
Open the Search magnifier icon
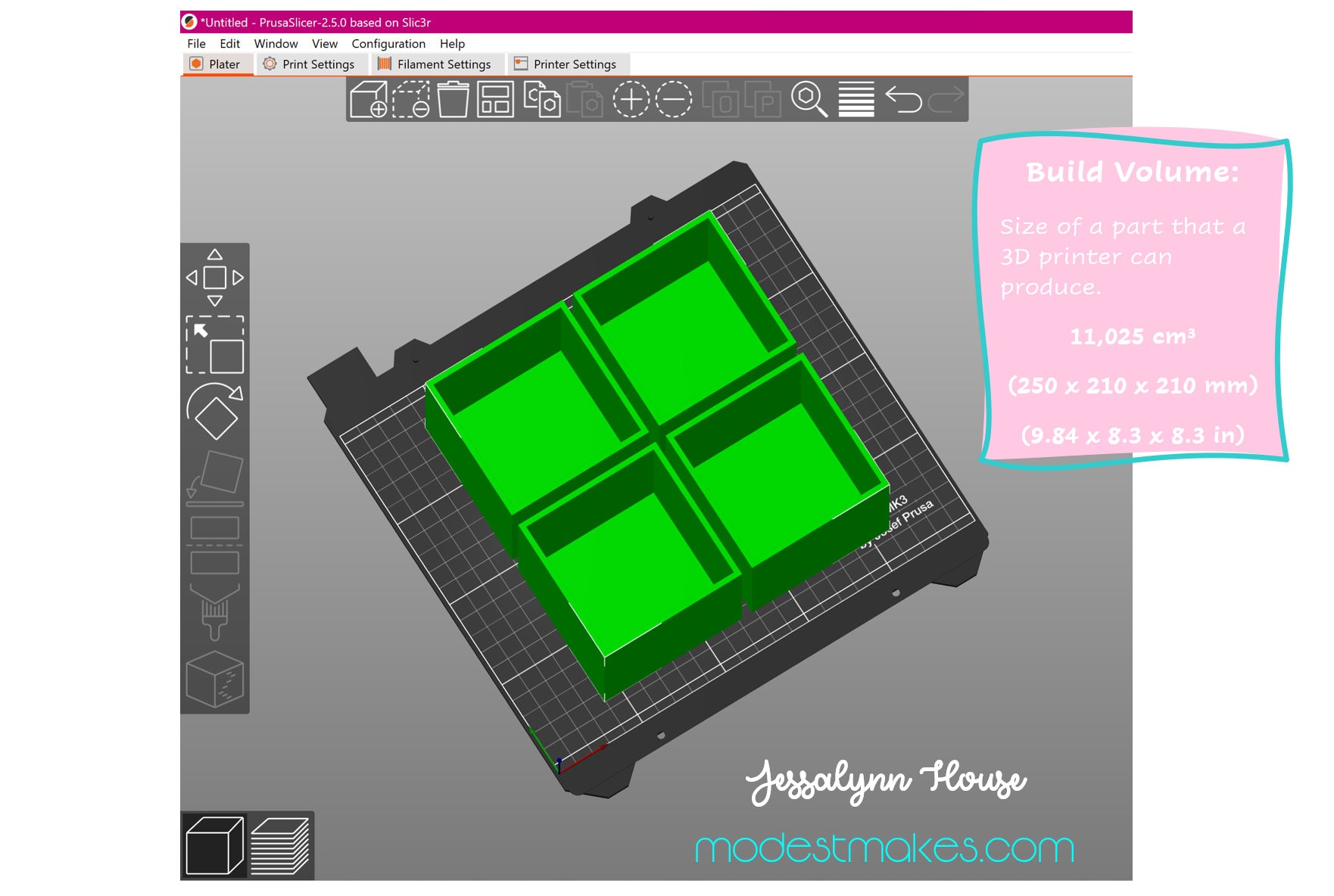tap(809, 99)
